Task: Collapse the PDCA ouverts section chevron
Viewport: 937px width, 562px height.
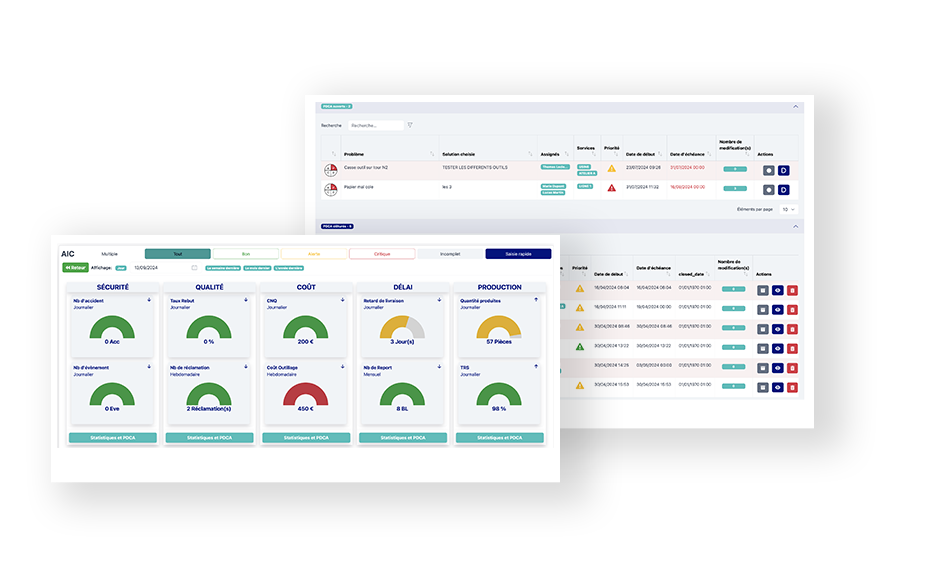Action: tap(795, 107)
